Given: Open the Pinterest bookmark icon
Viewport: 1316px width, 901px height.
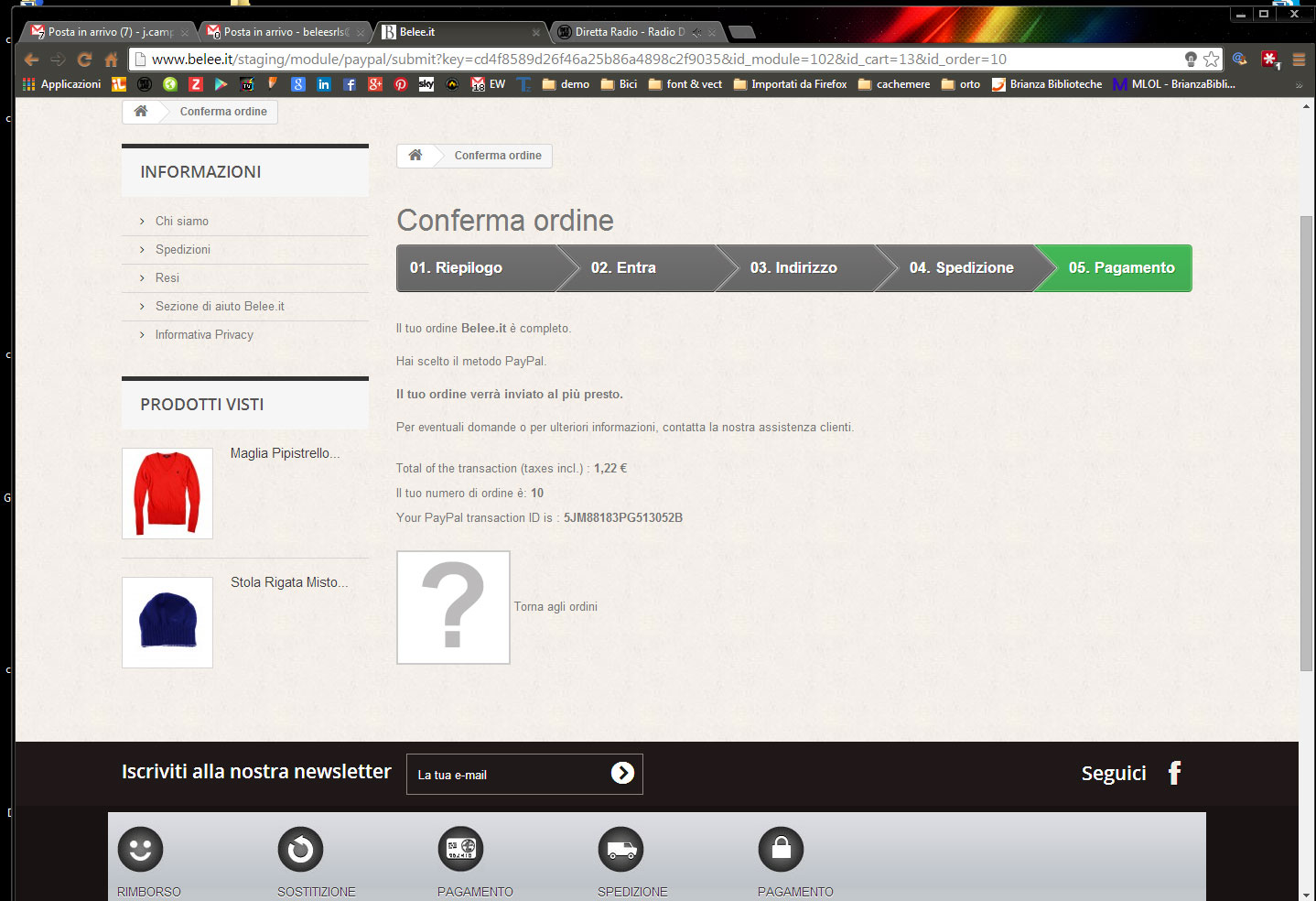Looking at the screenshot, I should 401,84.
